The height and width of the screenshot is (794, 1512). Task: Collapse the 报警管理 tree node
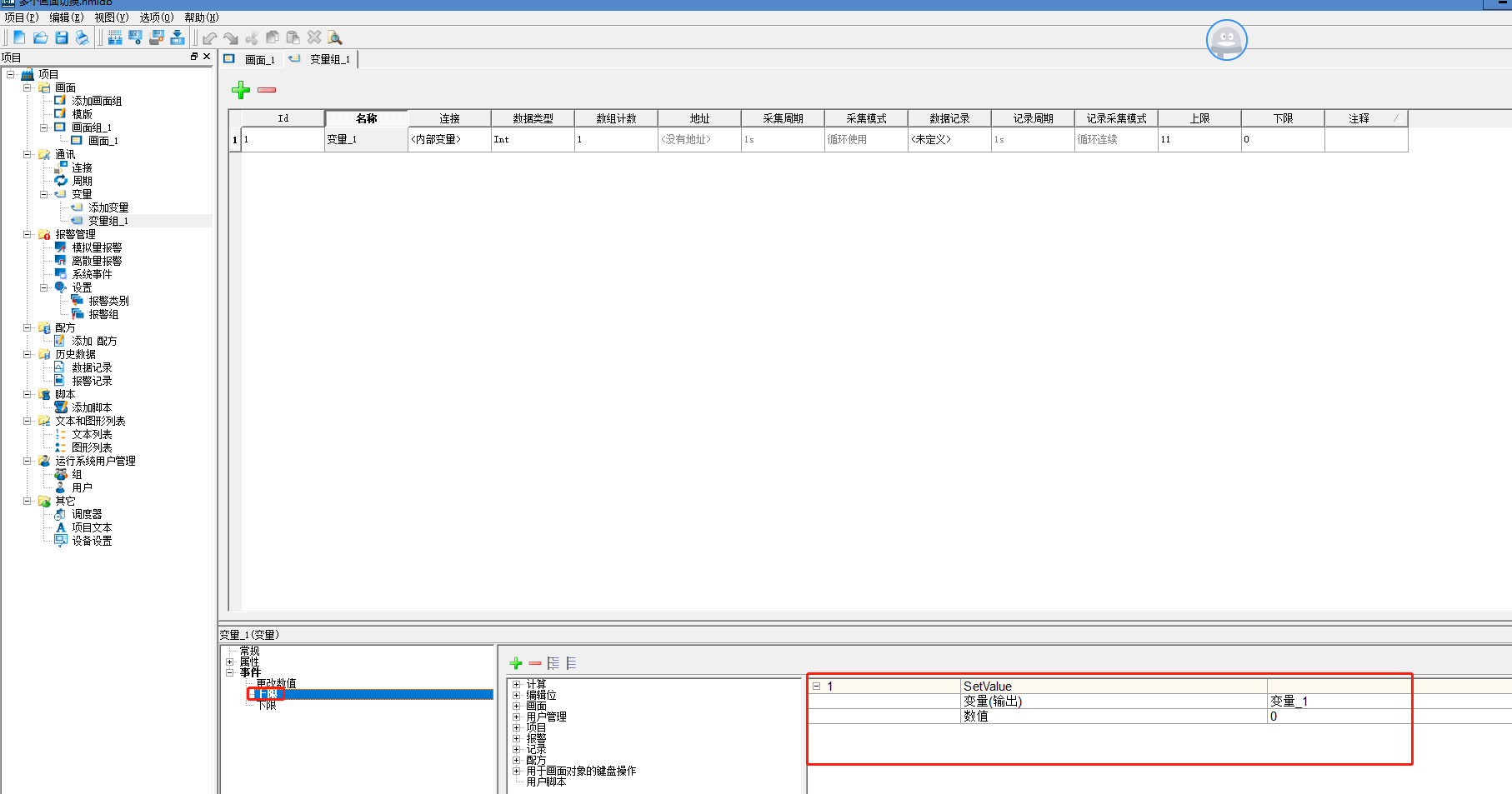(28, 234)
